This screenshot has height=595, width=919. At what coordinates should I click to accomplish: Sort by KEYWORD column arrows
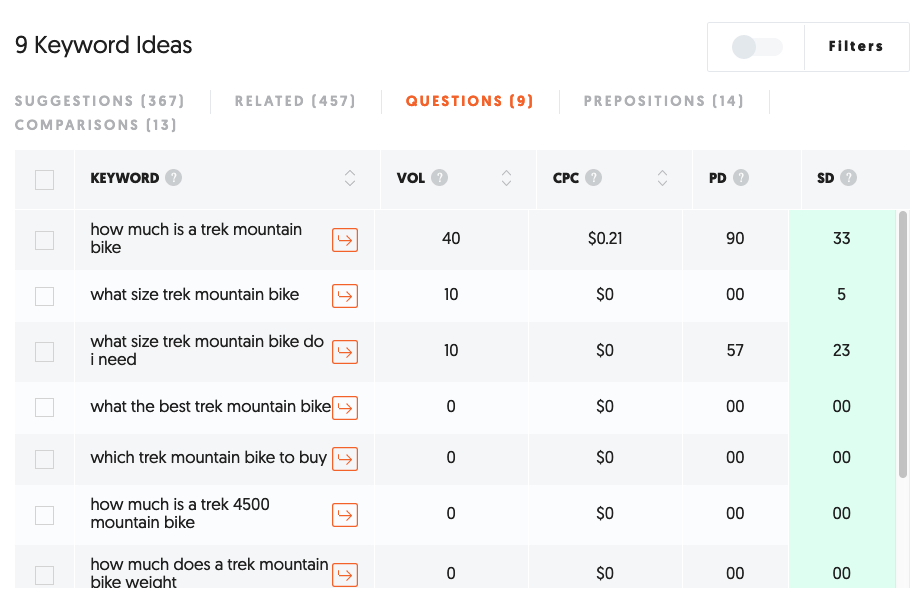[350, 178]
